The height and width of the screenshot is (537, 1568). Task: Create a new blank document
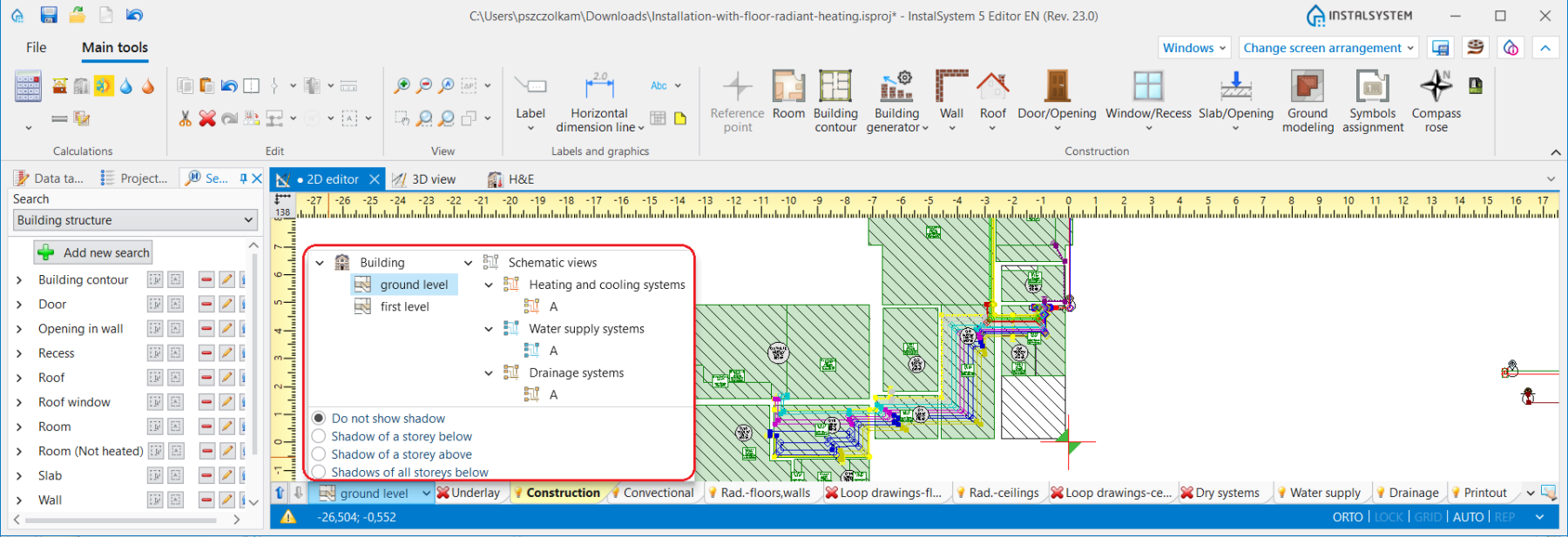(105, 15)
